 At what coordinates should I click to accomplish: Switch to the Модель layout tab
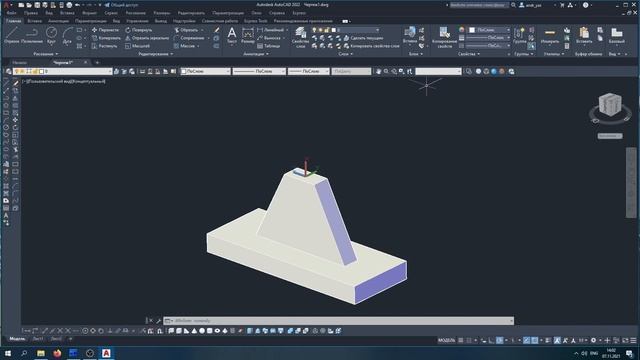[x=17, y=339]
